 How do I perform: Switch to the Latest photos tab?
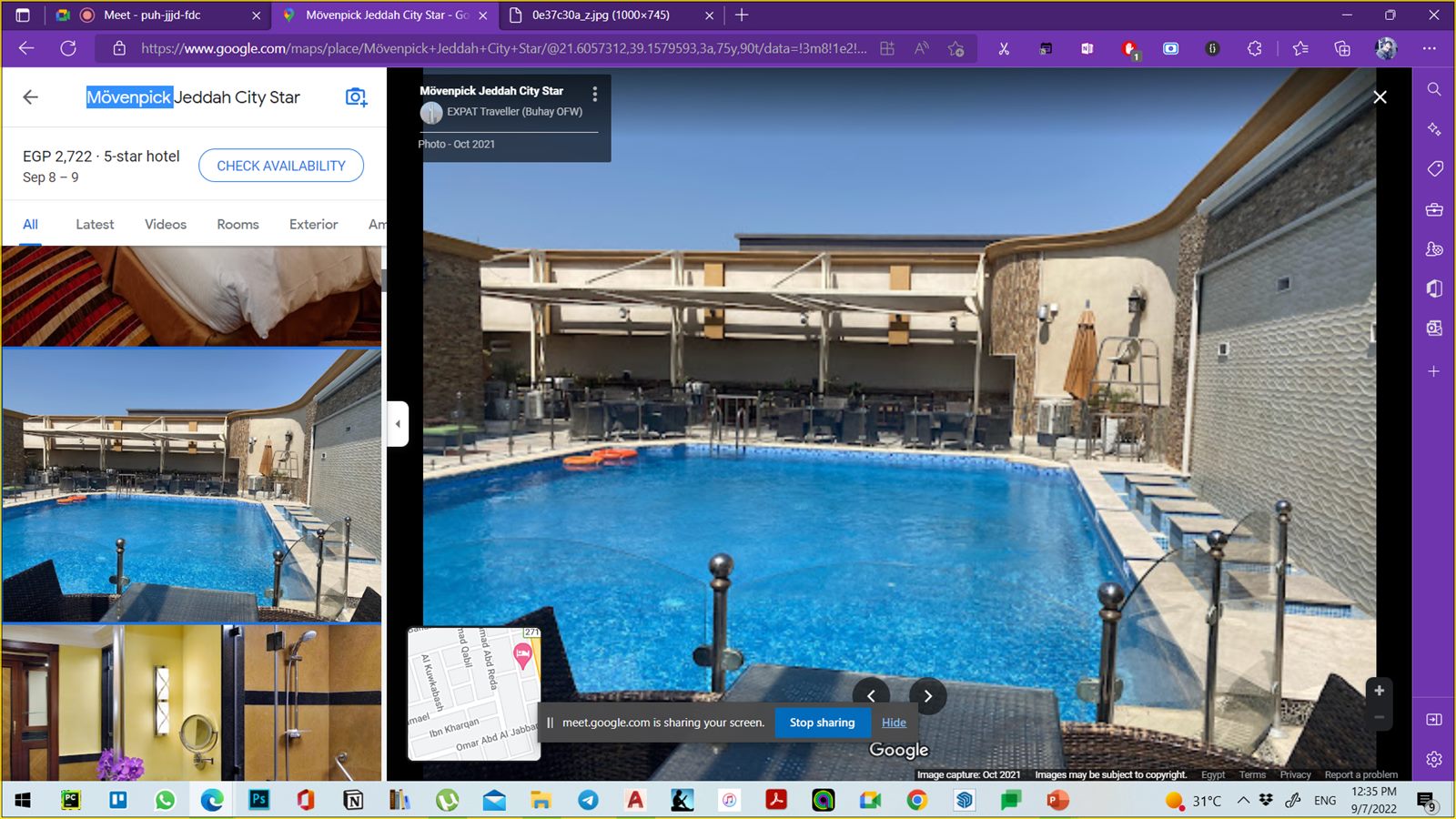click(95, 225)
